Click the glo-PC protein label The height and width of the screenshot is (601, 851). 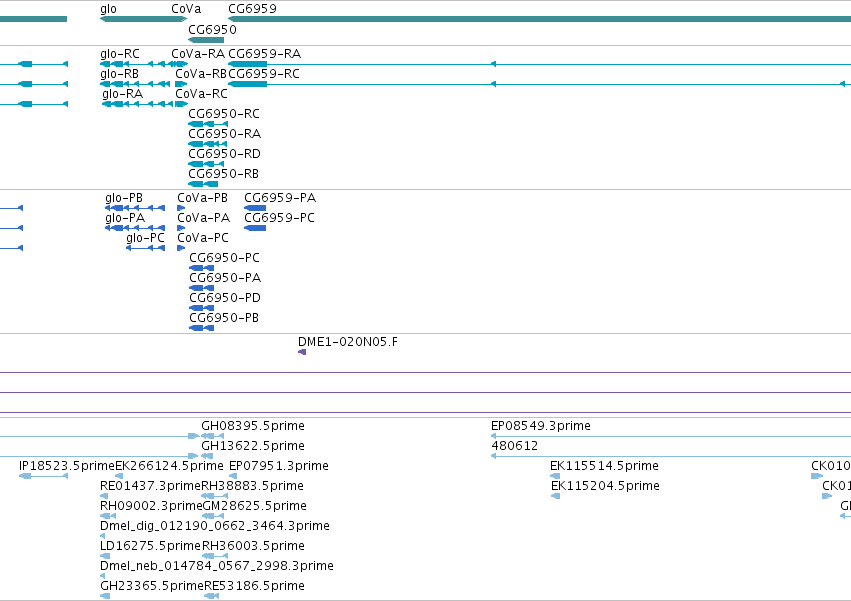[x=145, y=238]
